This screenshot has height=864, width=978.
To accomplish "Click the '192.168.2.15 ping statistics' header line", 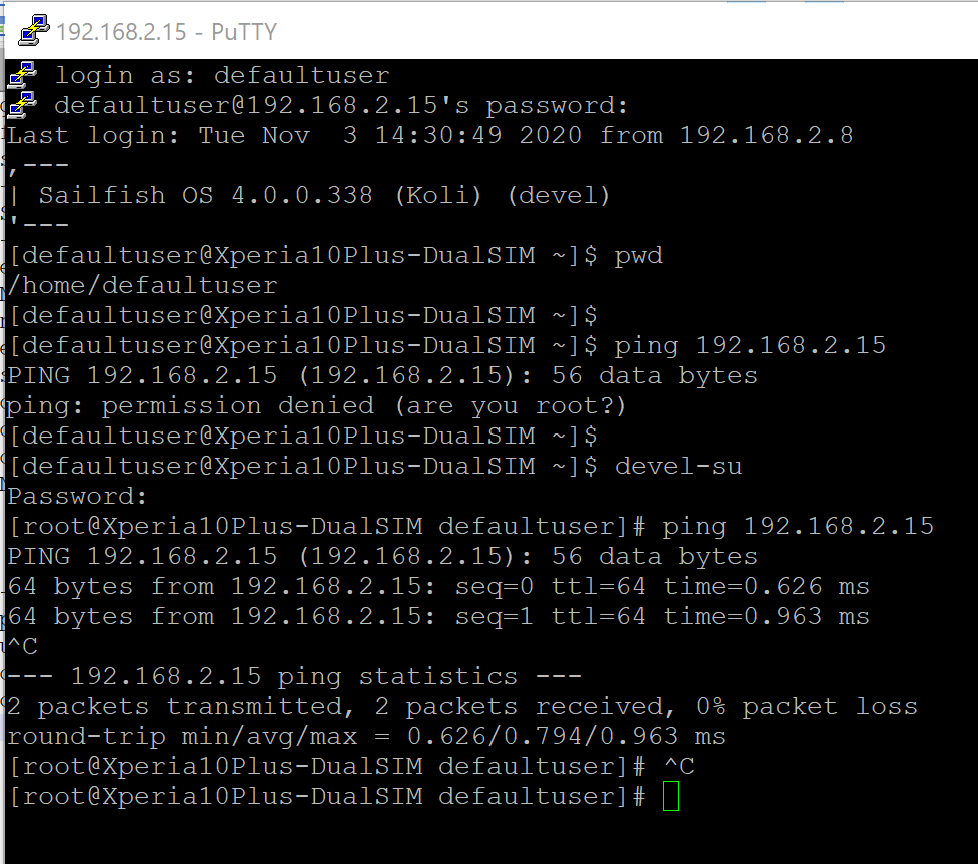I will pyautogui.click(x=294, y=676).
